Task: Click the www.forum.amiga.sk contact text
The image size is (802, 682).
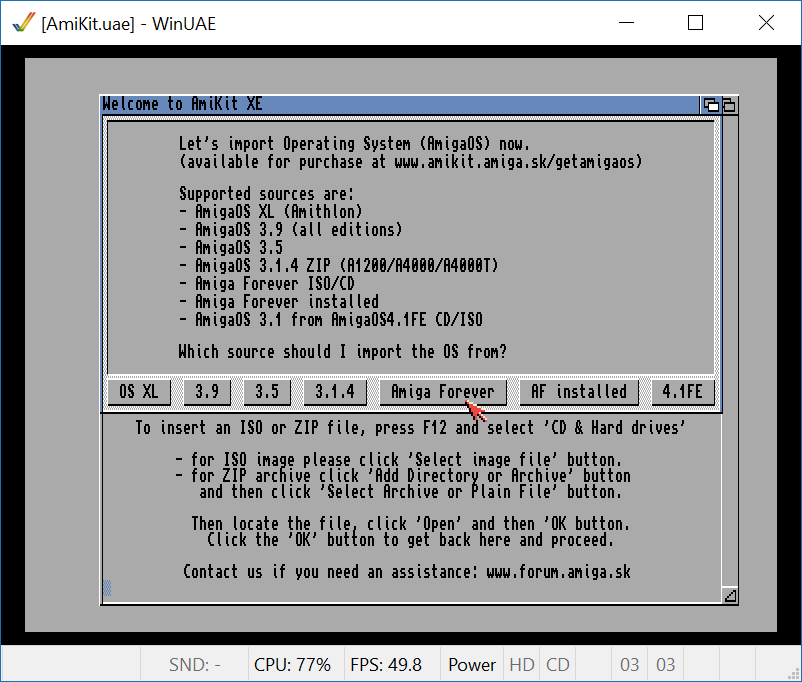Action: point(559,571)
